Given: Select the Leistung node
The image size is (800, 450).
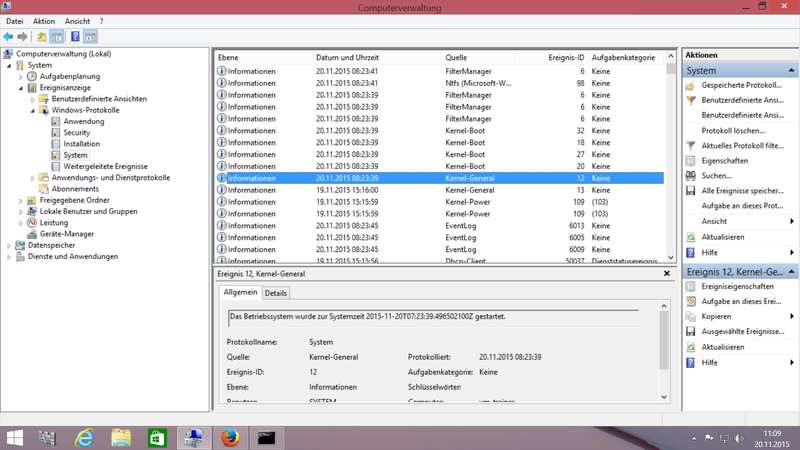Looking at the screenshot, I should tap(54, 222).
